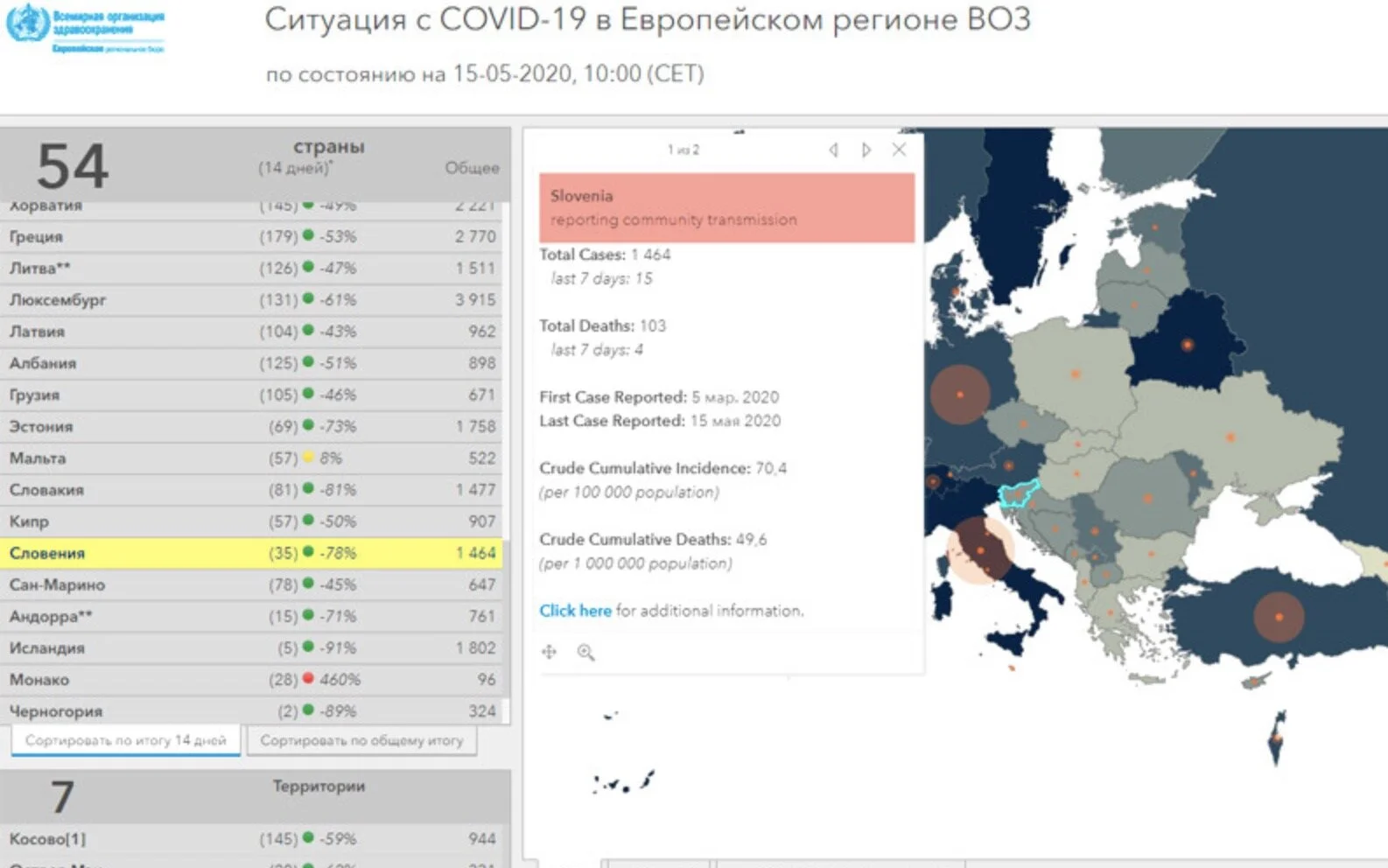Screen dimensions: 1388x868
Task: Click the Общее column header
Action: coord(472,167)
